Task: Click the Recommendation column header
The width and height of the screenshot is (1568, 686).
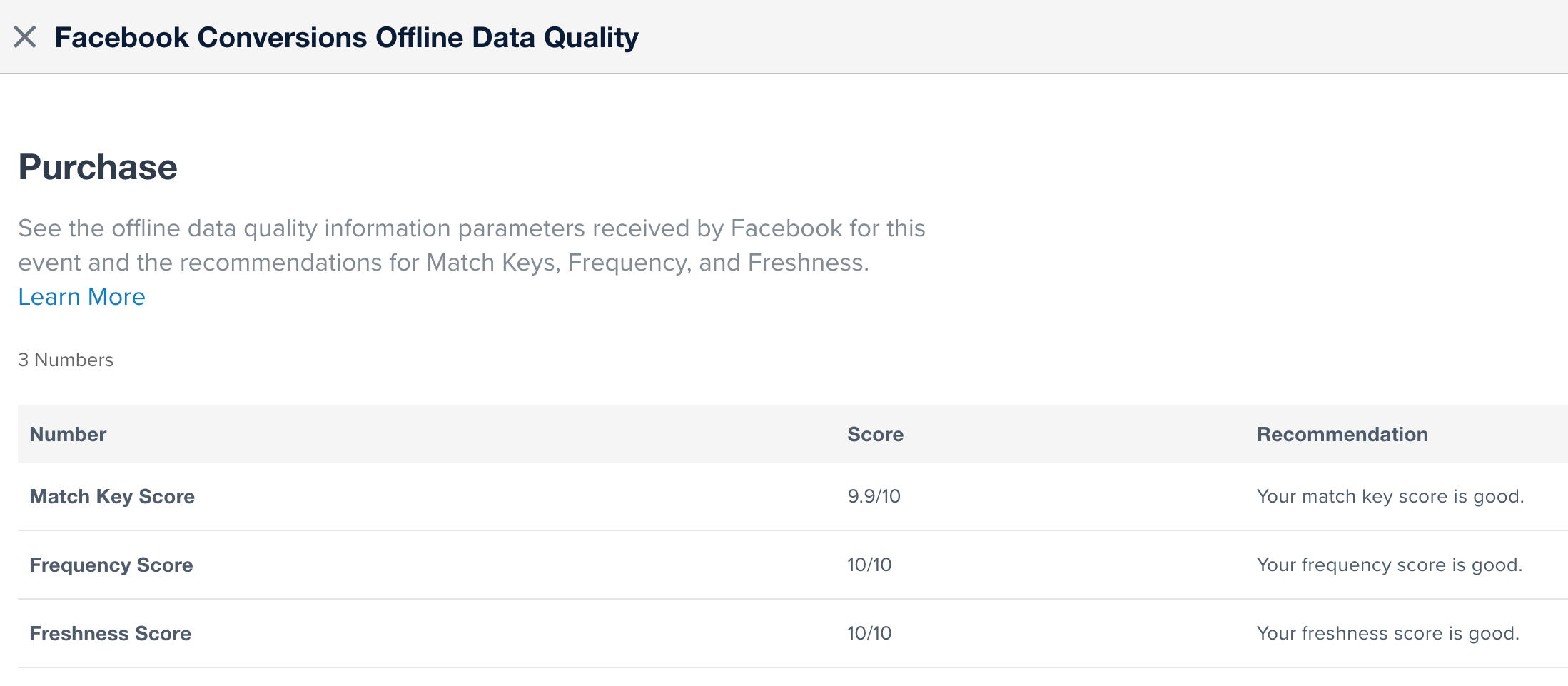Action: click(1342, 434)
